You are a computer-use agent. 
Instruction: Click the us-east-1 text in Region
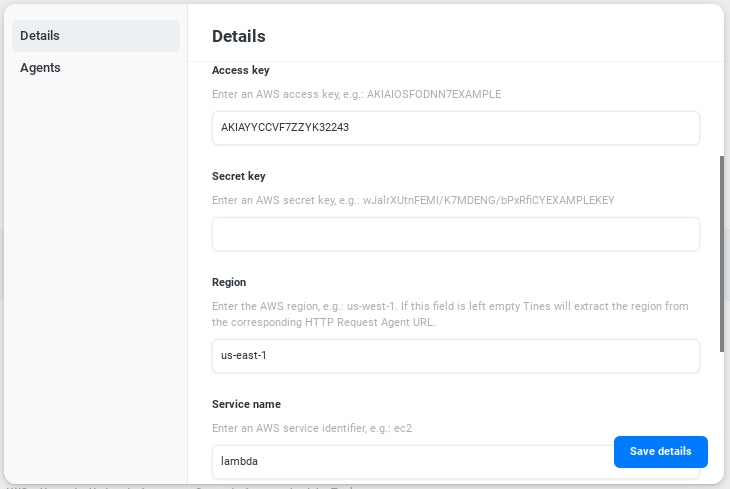coord(243,356)
